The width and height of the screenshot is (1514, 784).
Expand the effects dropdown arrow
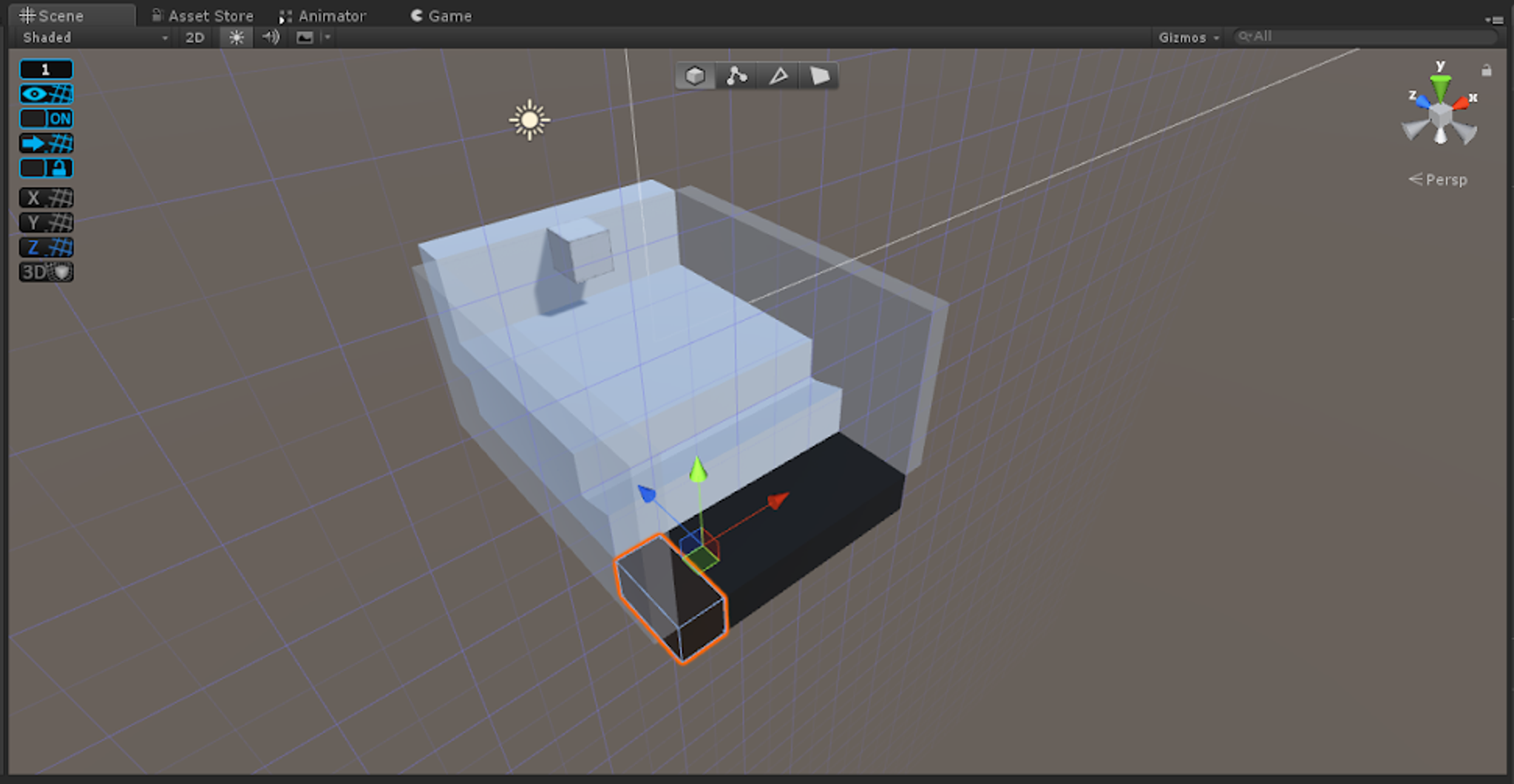click(327, 37)
